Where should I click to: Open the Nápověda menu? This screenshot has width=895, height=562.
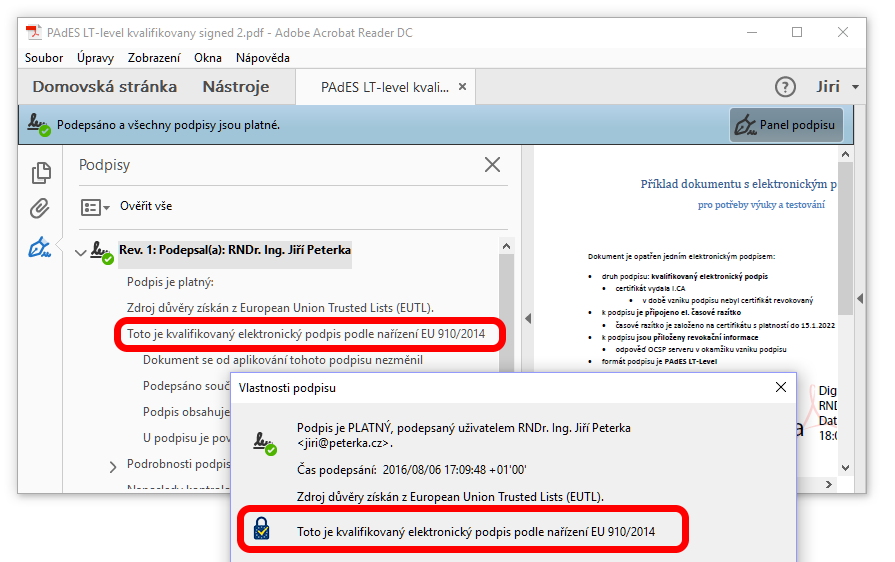(x=263, y=58)
